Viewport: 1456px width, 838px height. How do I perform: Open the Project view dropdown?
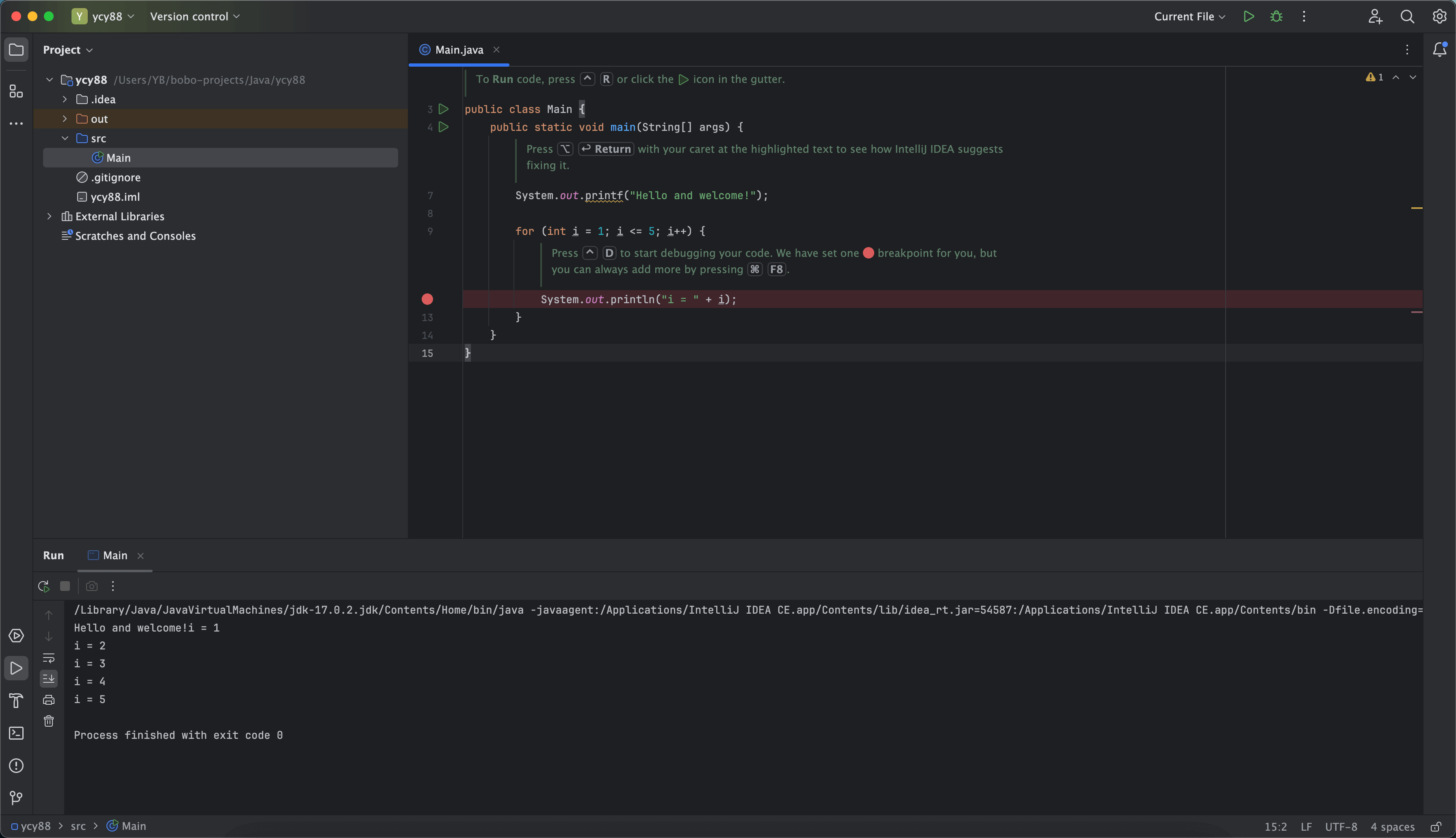(x=68, y=50)
